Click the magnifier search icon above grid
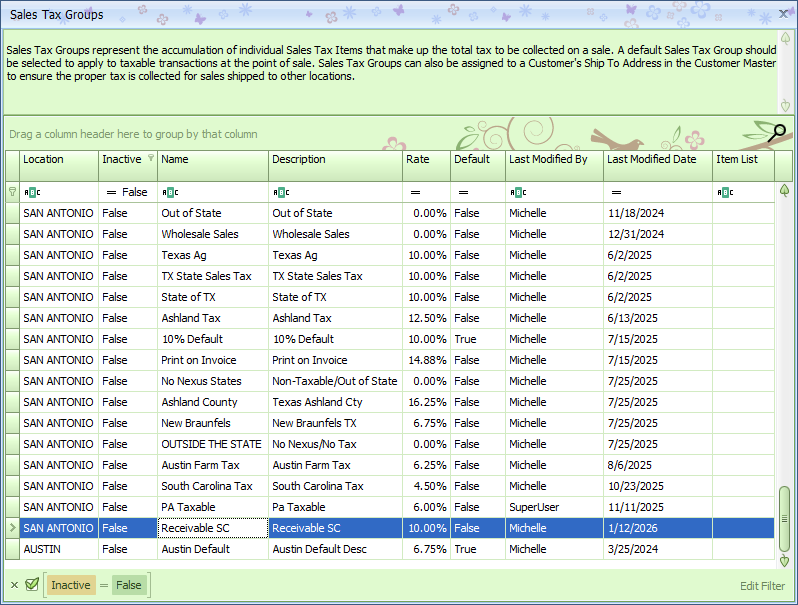The image size is (798, 605). coord(778,131)
